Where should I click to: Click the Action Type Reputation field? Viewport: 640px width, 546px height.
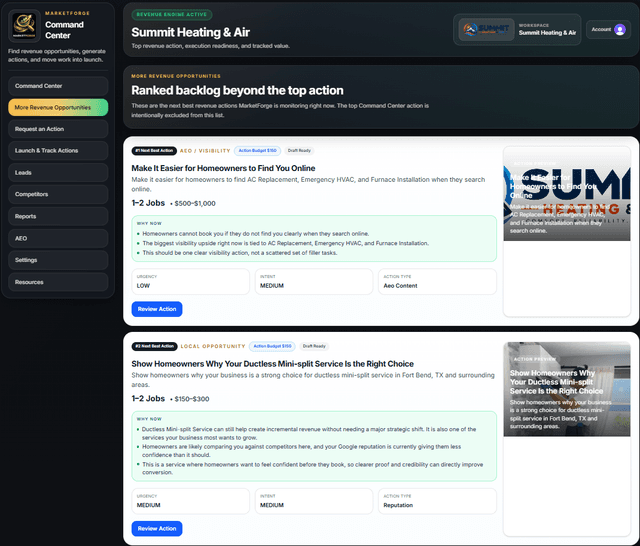click(x=437, y=501)
